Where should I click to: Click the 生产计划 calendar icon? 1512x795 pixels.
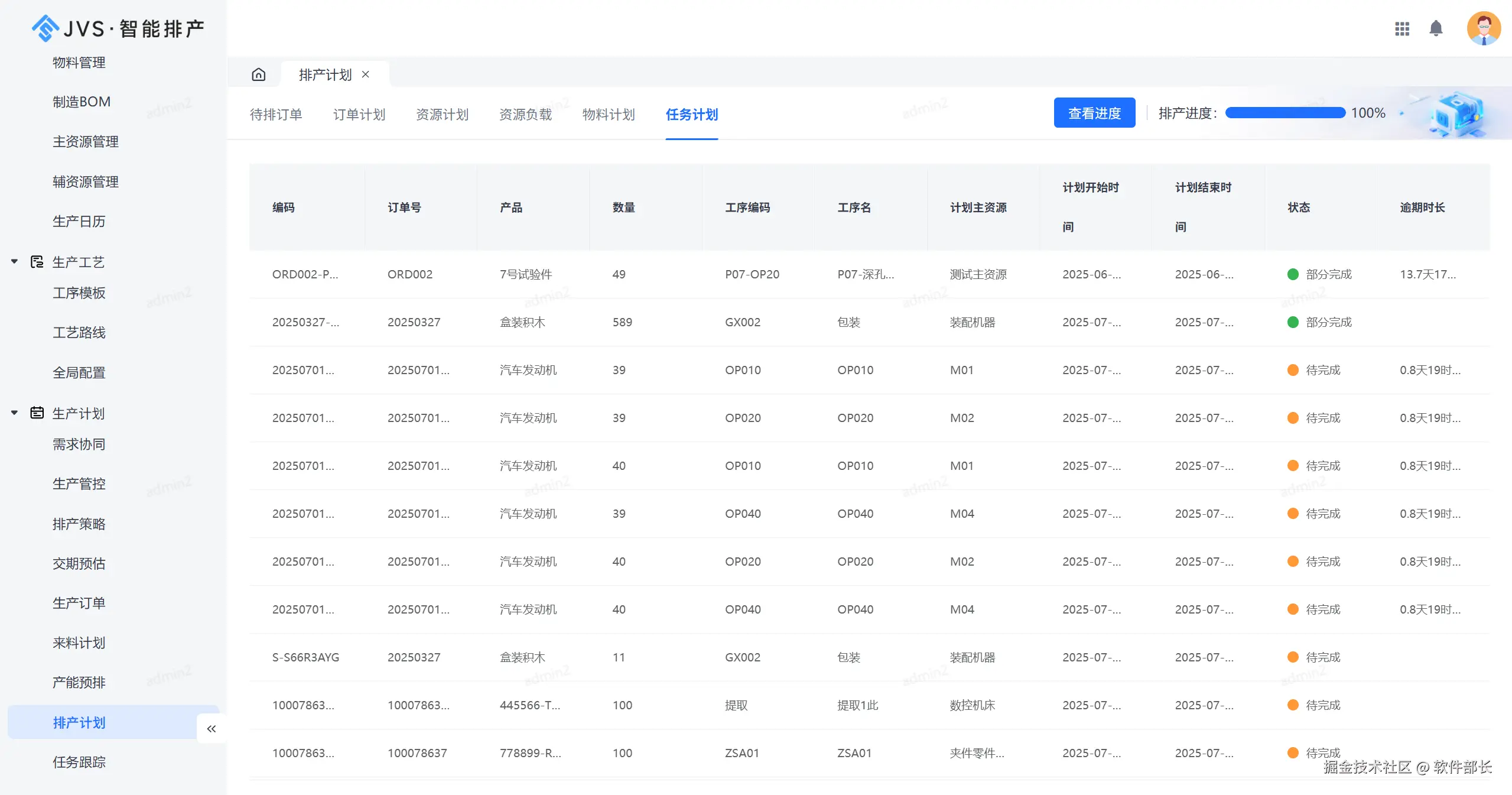tap(37, 413)
